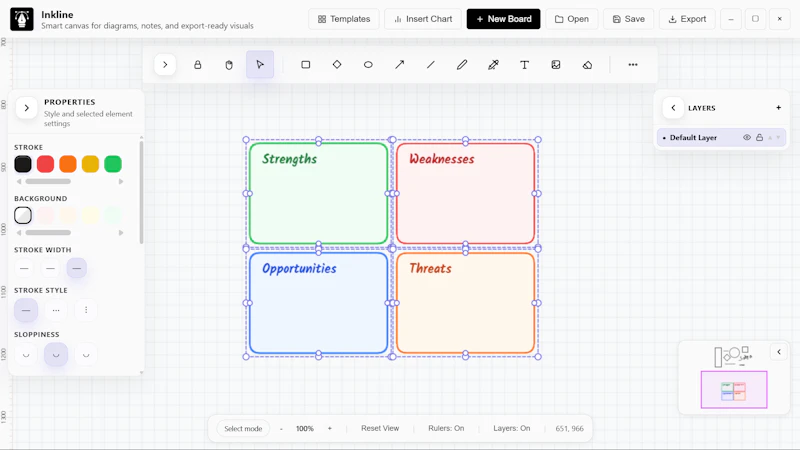Select the Highlighter pen tool
Screen dimensions: 800x450
point(493,65)
